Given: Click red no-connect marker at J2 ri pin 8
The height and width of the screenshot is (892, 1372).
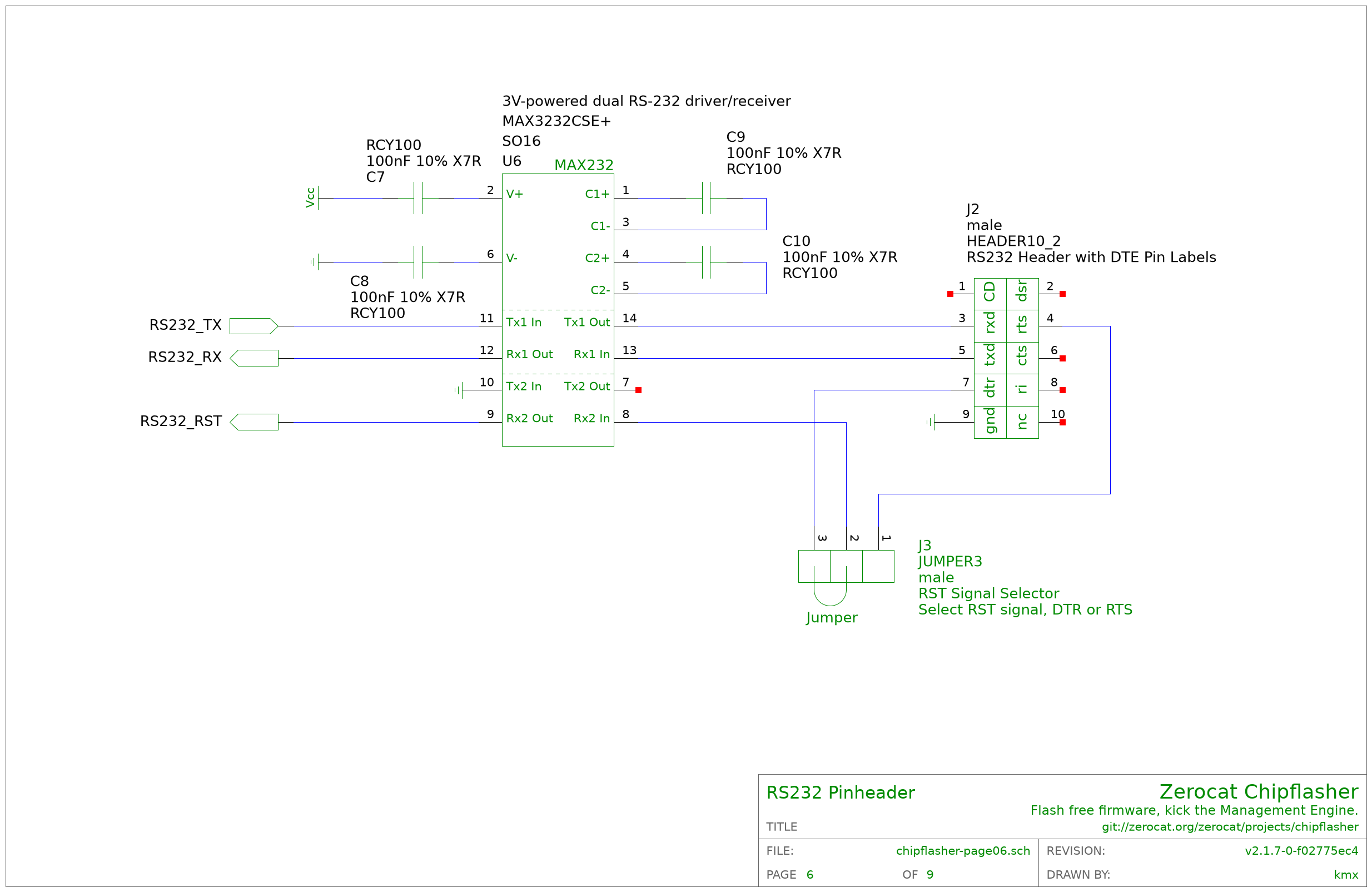Looking at the screenshot, I should [1062, 390].
